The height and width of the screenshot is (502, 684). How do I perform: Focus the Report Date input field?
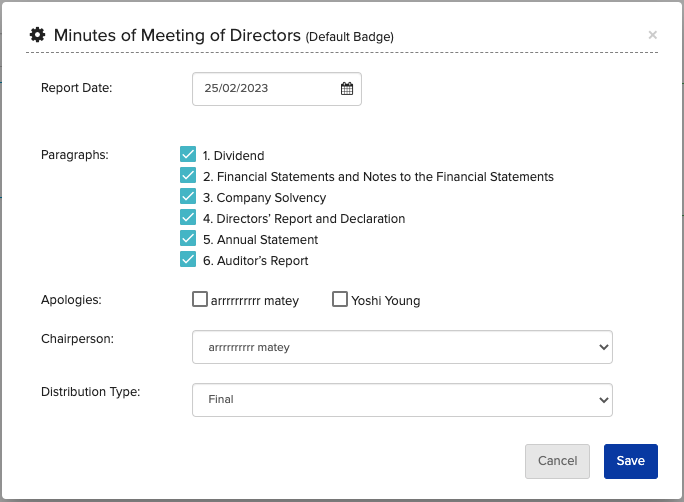[277, 89]
